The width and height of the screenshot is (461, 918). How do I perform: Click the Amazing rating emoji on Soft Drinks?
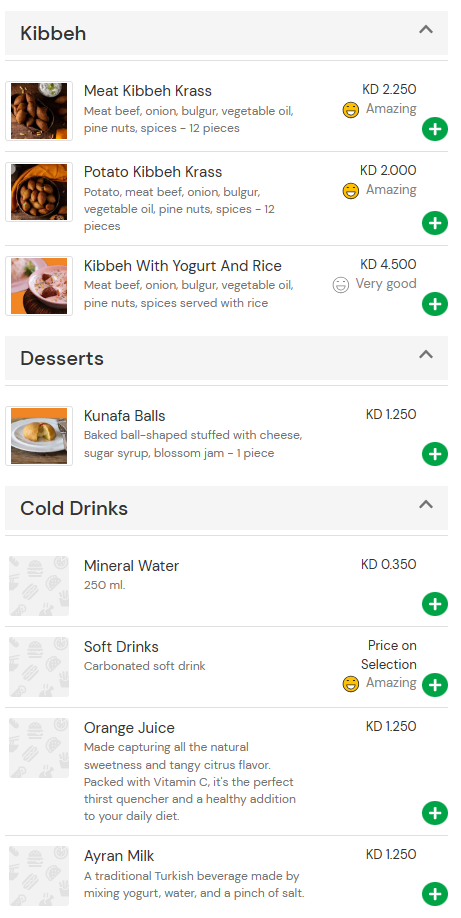tap(350, 683)
